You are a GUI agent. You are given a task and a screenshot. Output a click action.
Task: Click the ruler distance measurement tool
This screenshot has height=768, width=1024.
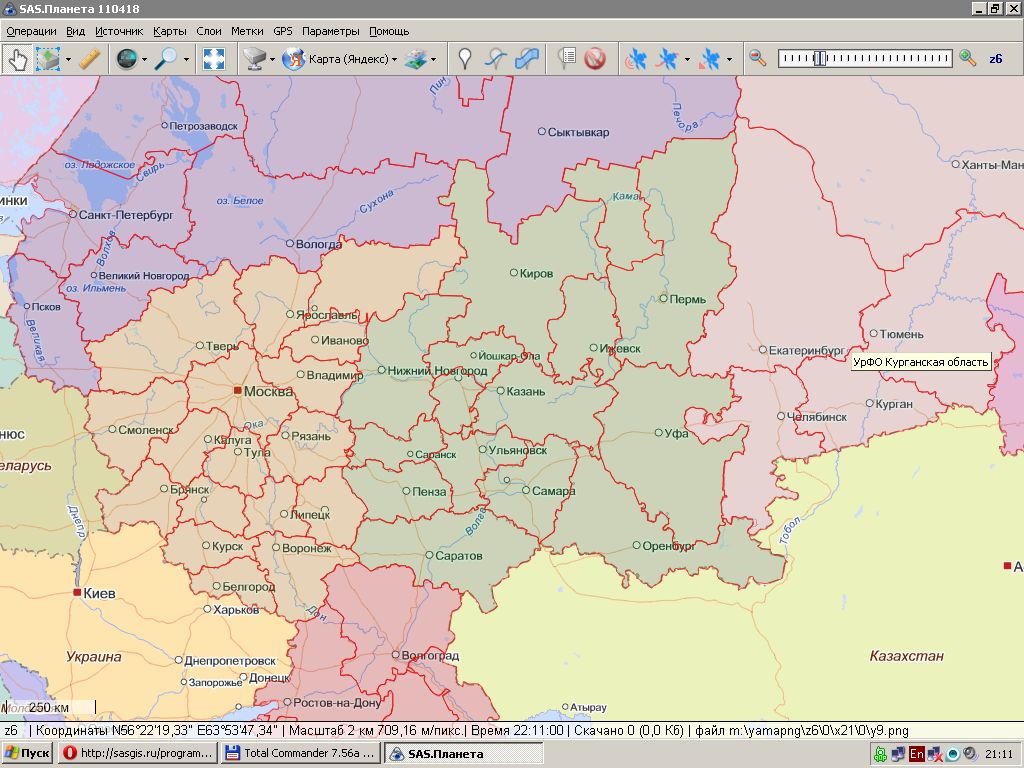[90, 59]
